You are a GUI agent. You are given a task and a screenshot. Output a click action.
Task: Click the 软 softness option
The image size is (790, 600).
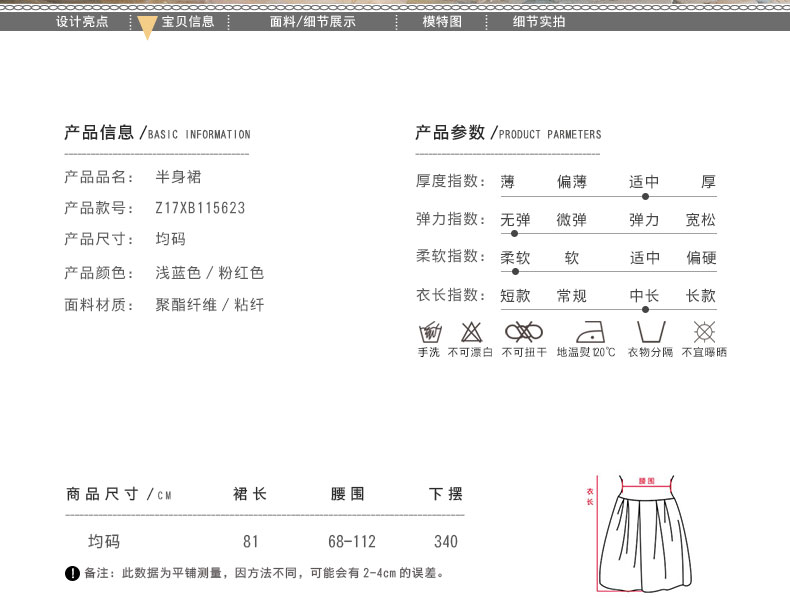coord(572,257)
